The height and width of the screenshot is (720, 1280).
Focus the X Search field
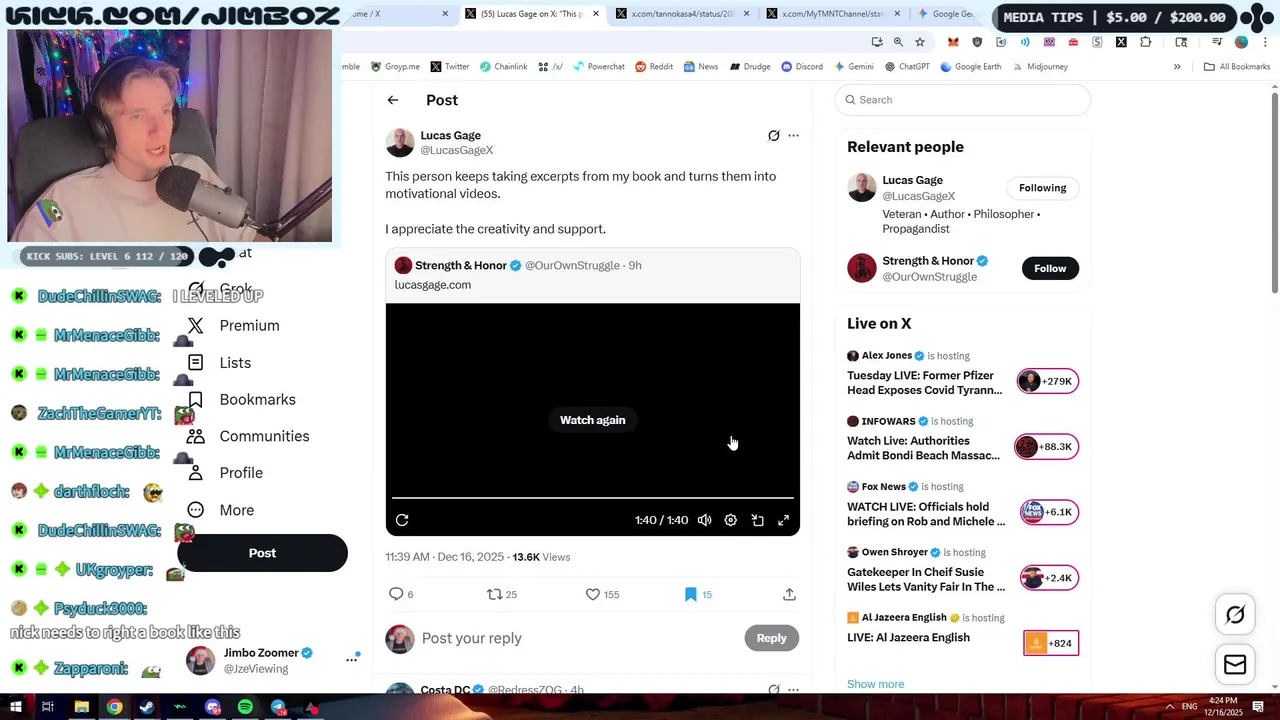[962, 100]
